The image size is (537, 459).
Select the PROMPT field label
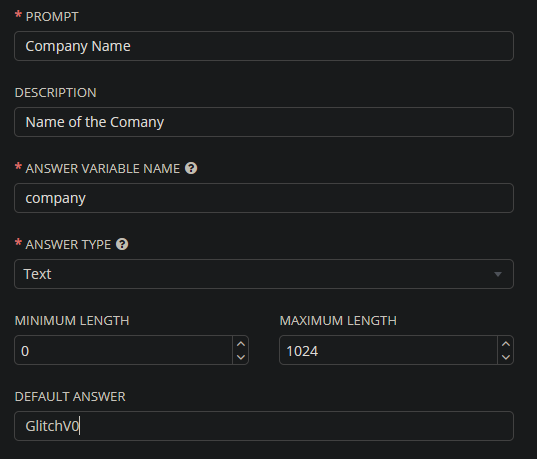coord(52,16)
